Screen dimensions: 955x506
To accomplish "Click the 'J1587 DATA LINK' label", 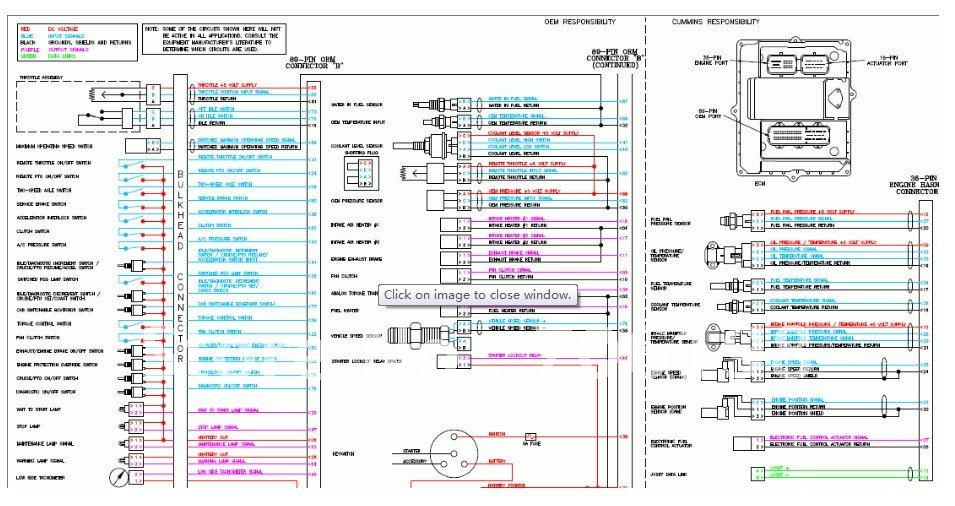I will (669, 474).
